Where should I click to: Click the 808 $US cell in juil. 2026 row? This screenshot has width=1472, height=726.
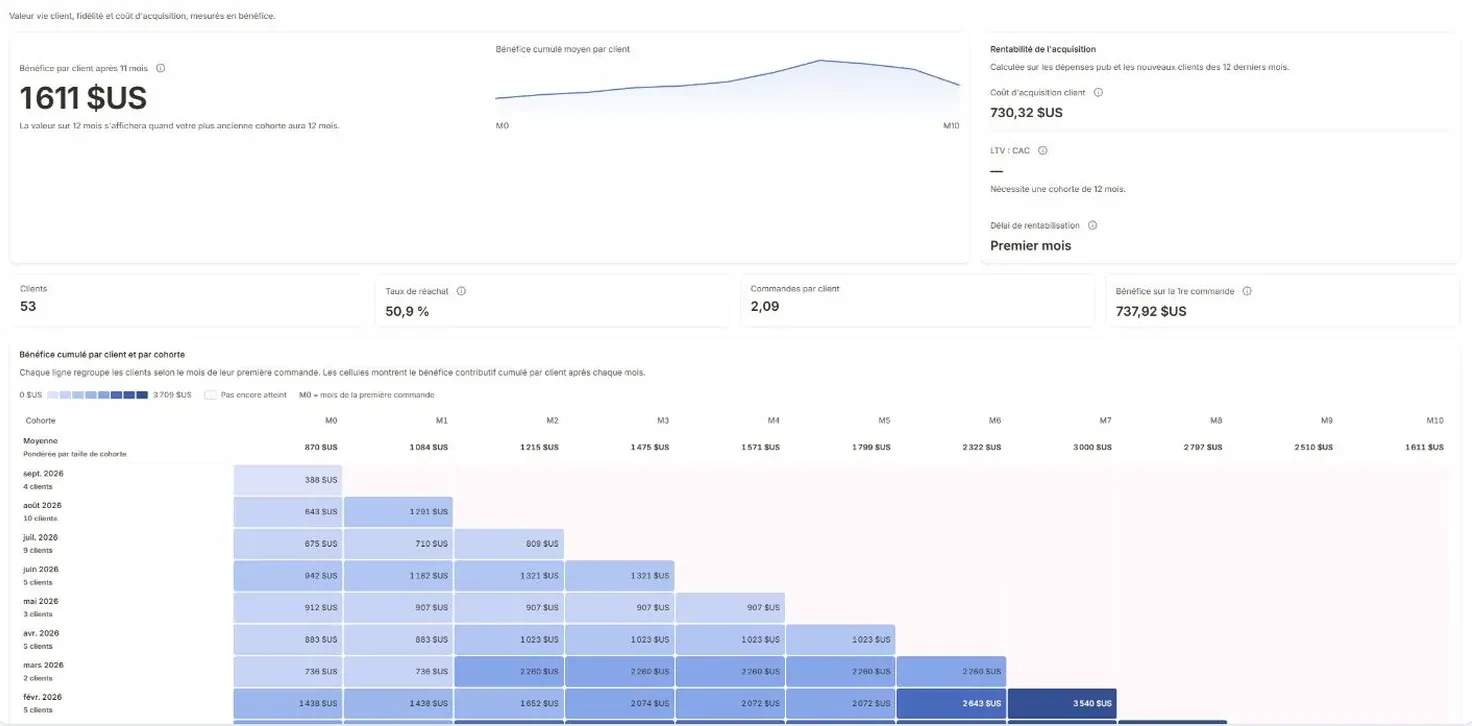(x=509, y=544)
